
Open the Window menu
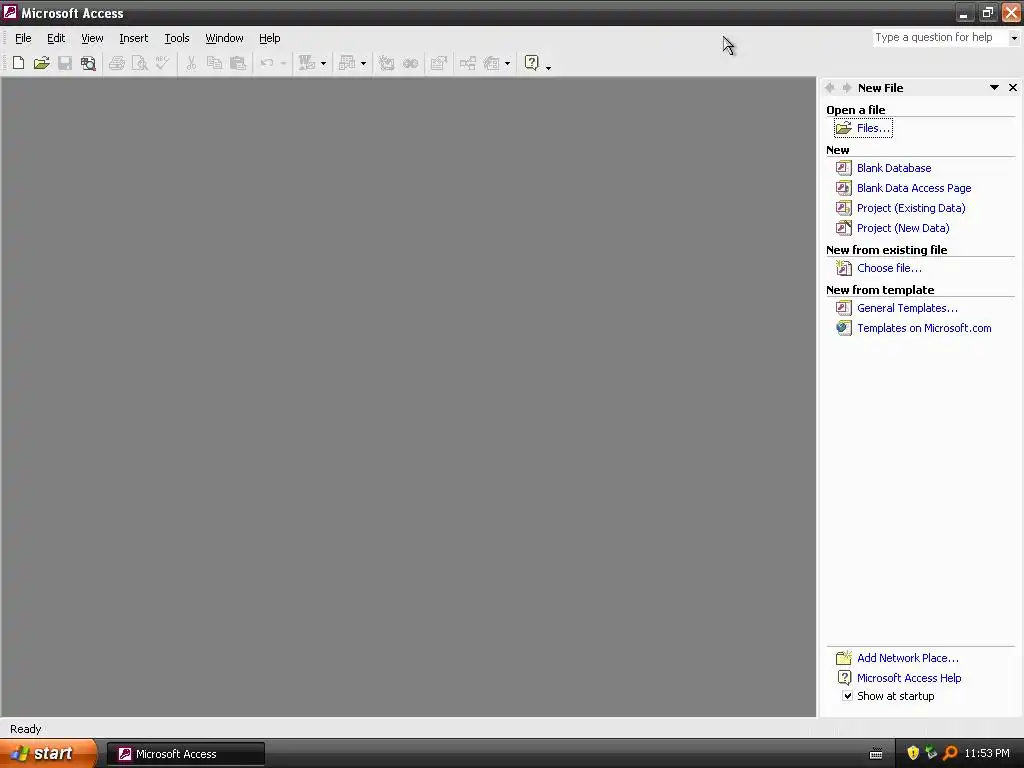(224, 38)
